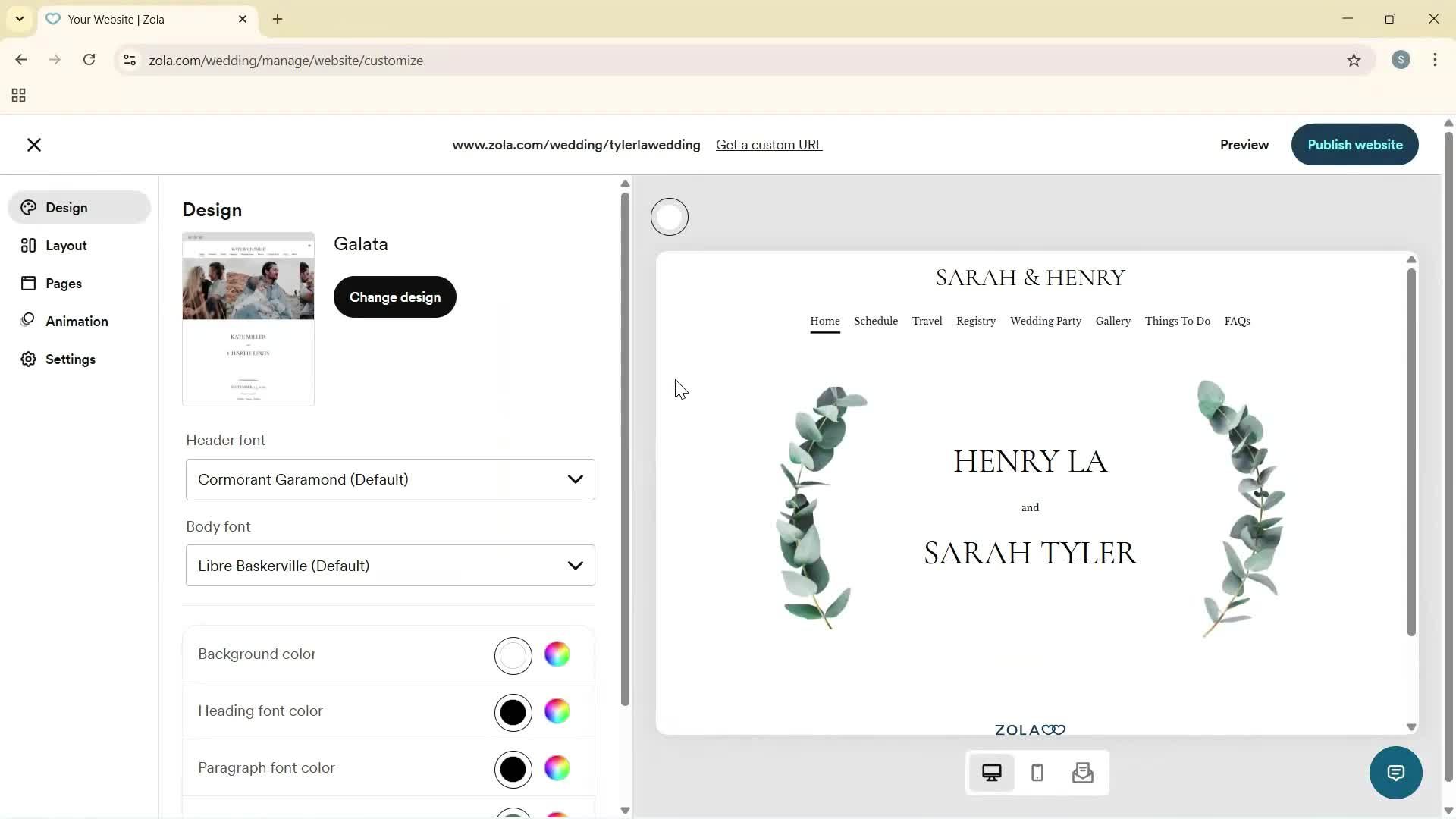Viewport: 1456px width, 819px height.
Task: Select the Registry navigation tab
Action: tap(975, 321)
